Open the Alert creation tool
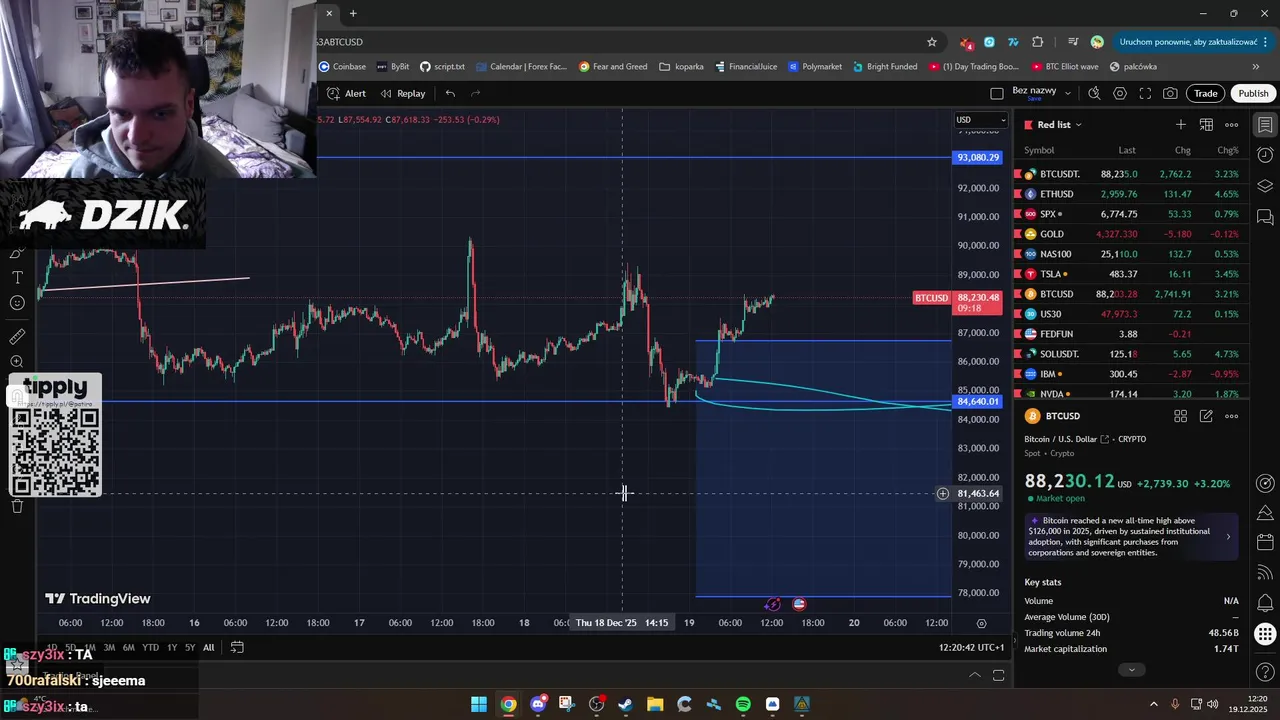Viewport: 1280px width, 720px height. coord(346,93)
